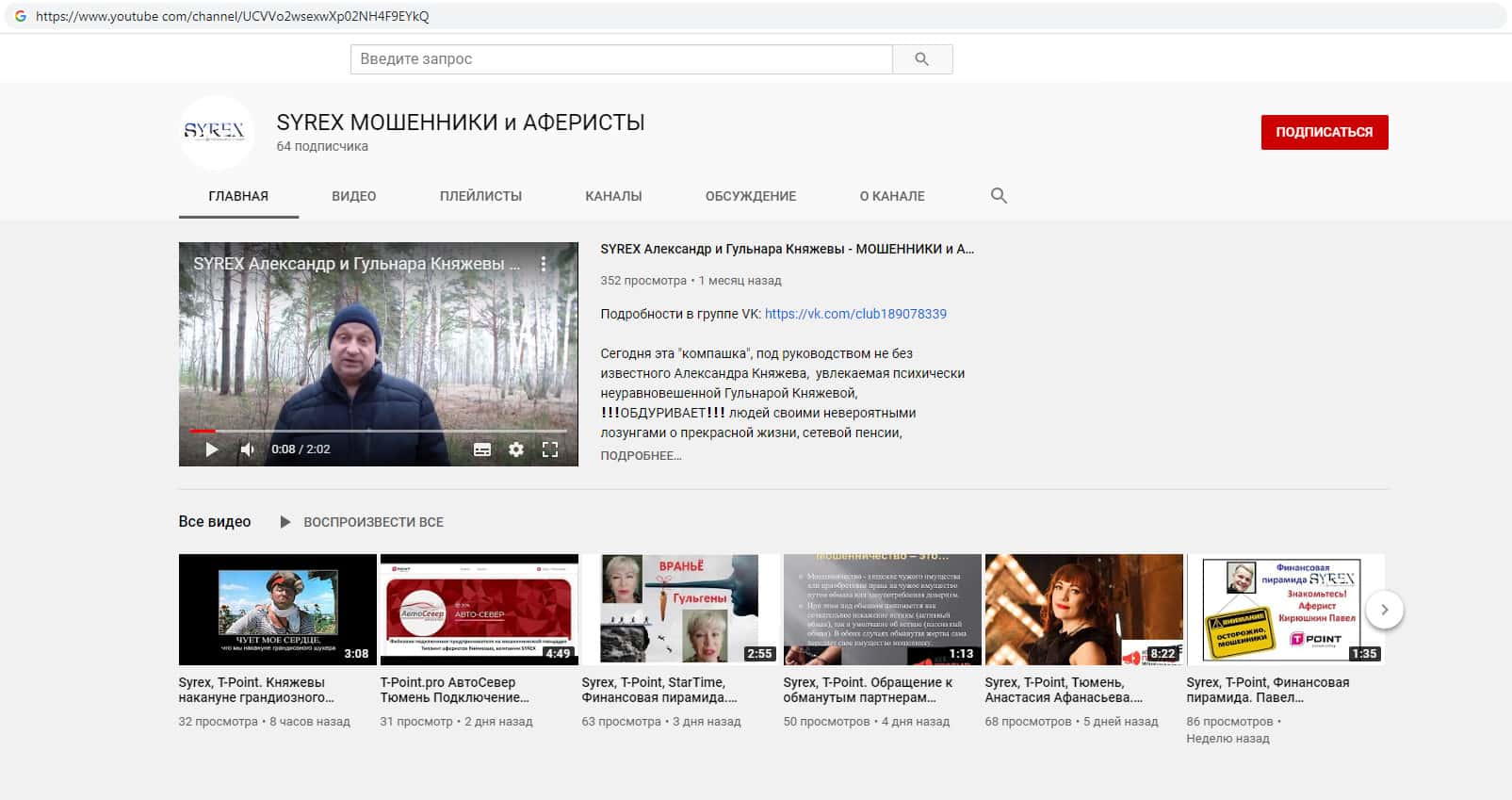
Task: Click the search magnifier button
Action: [921, 59]
